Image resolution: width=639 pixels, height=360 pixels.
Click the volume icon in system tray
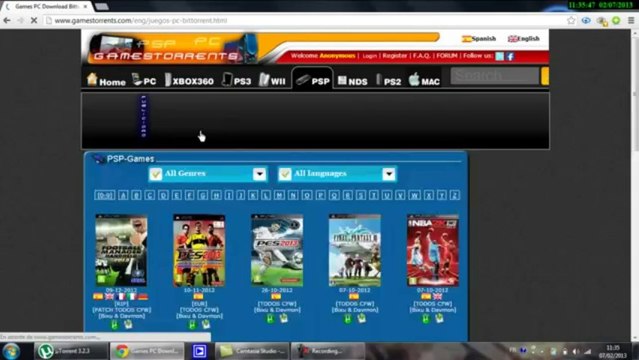pos(575,351)
